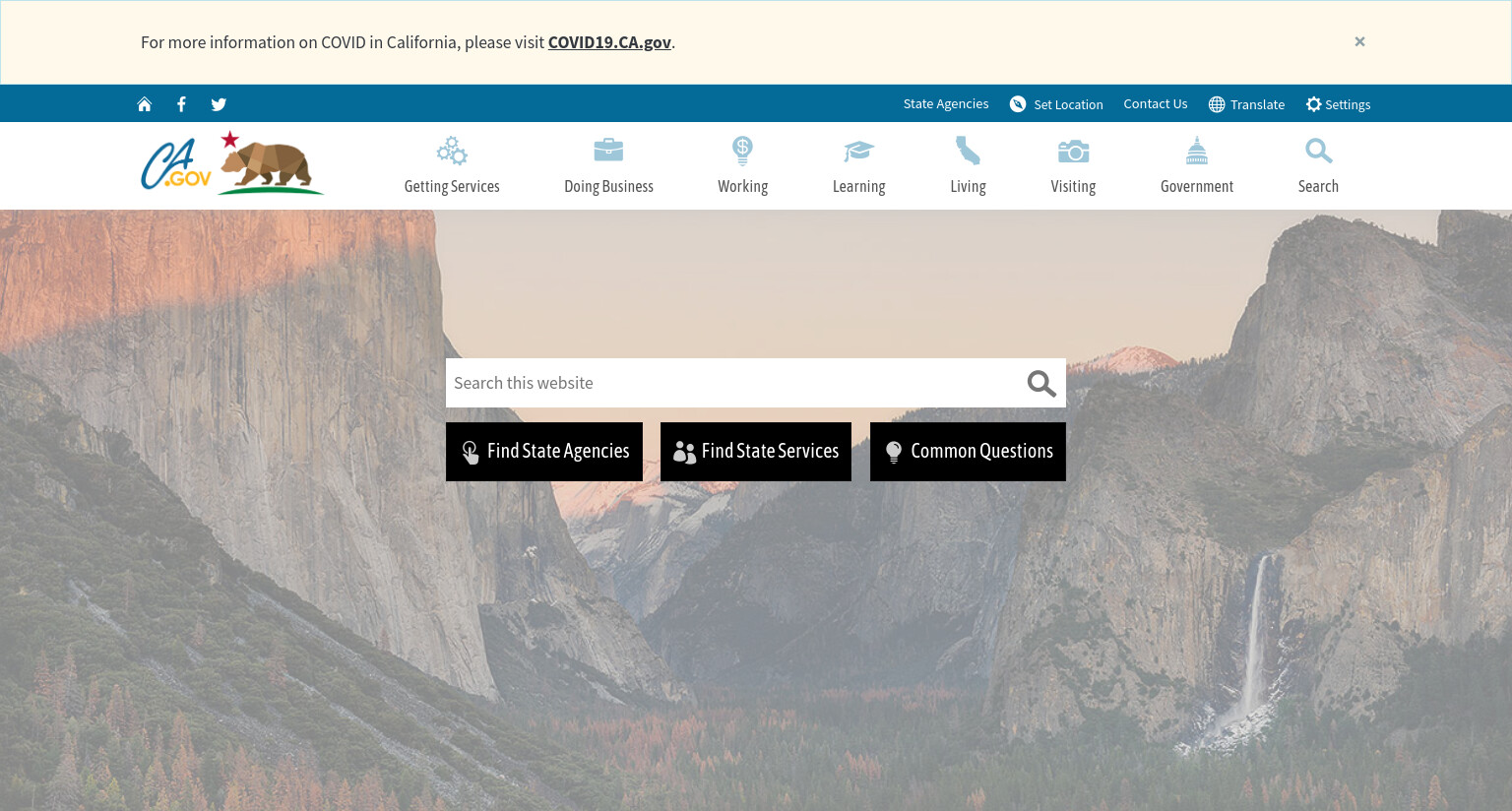
Task: Click the Common Questions button label
Action: 981,451
